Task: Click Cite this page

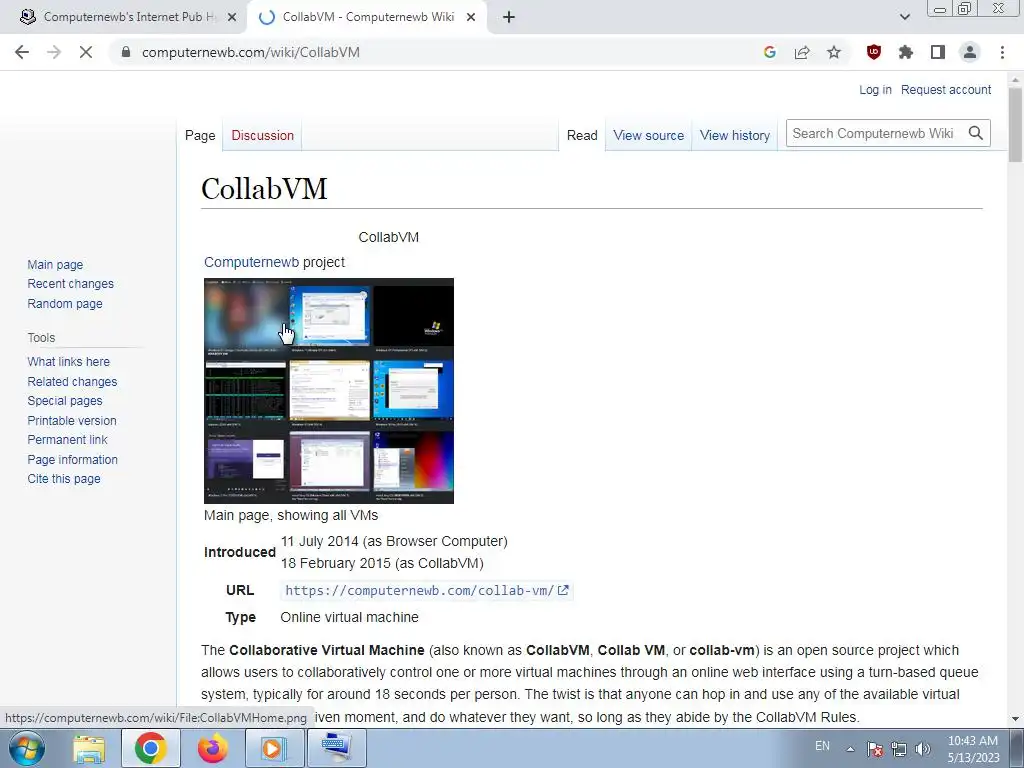Action: pyautogui.click(x=64, y=479)
